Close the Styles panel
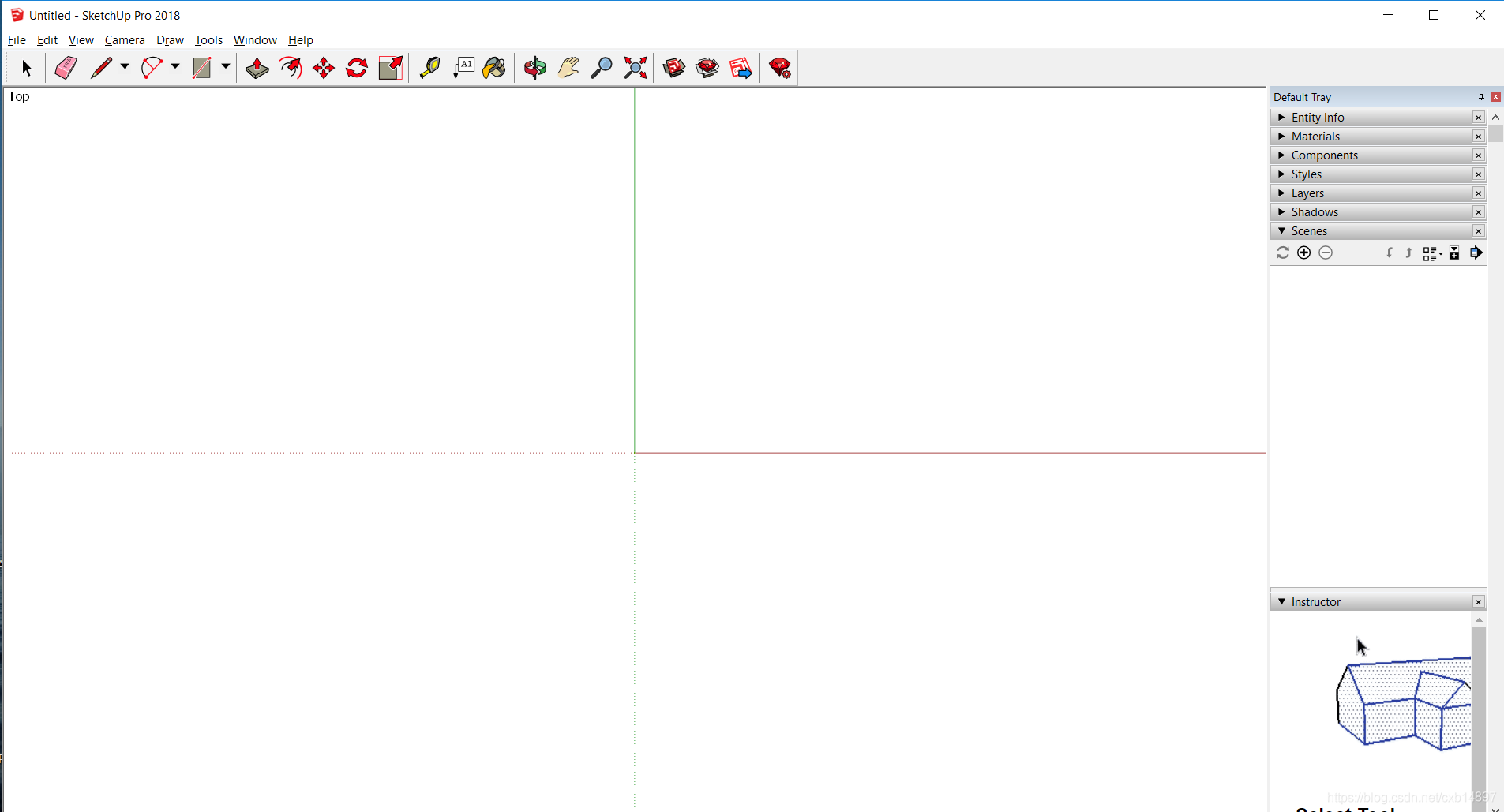Screen dimensions: 1504x812 tap(1479, 174)
